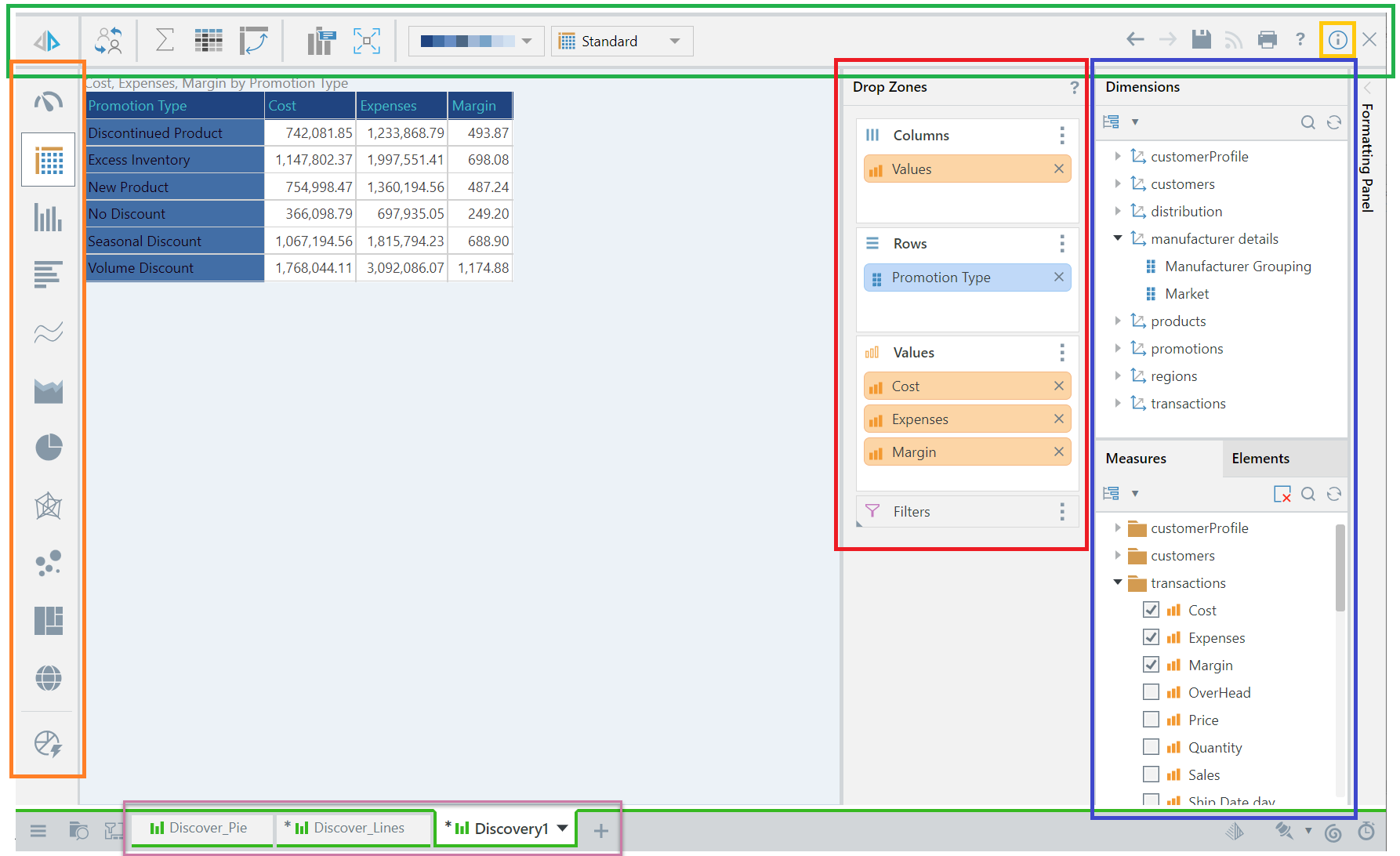
Task: Switch to the Discover_Lines tab
Action: 354,829
